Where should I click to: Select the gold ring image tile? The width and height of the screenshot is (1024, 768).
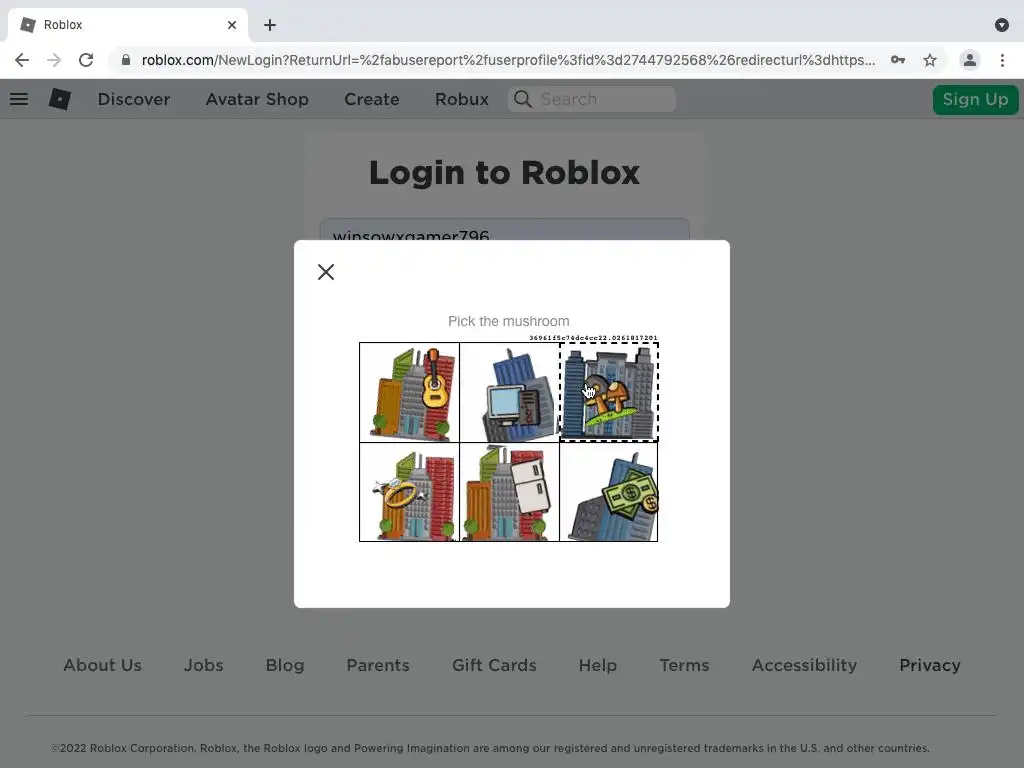coord(409,492)
